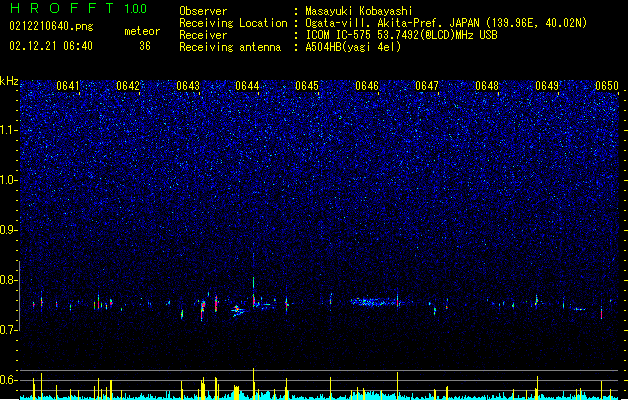Click the 'Receiver' field label
Image resolution: width=629 pixels, height=400 pixels.
tap(203, 35)
